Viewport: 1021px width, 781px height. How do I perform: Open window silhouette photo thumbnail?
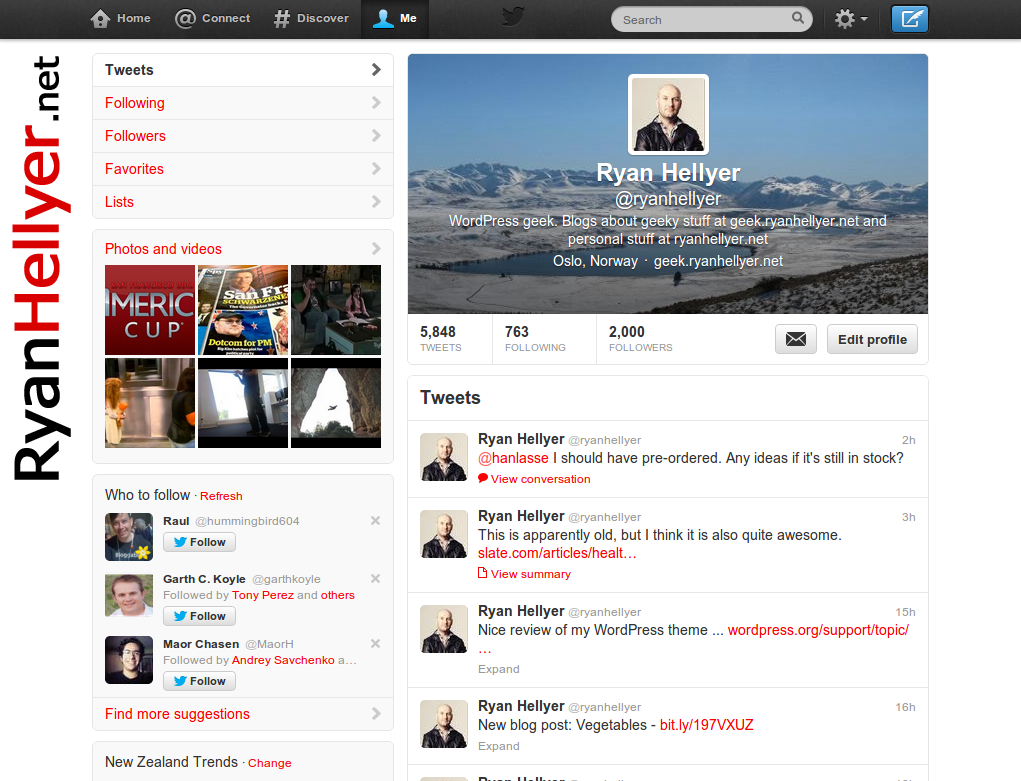[x=243, y=403]
